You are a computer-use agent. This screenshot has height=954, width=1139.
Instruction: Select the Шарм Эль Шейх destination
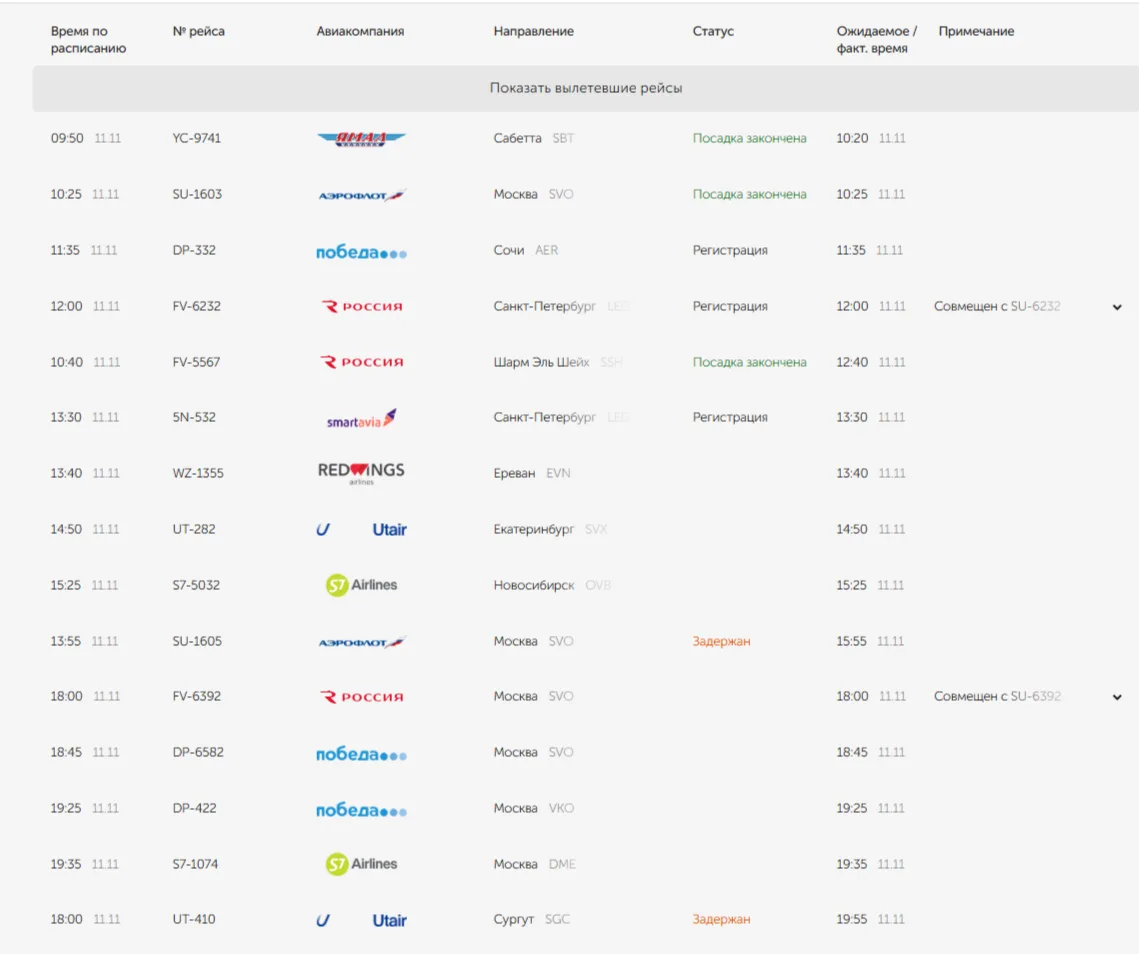(541, 363)
